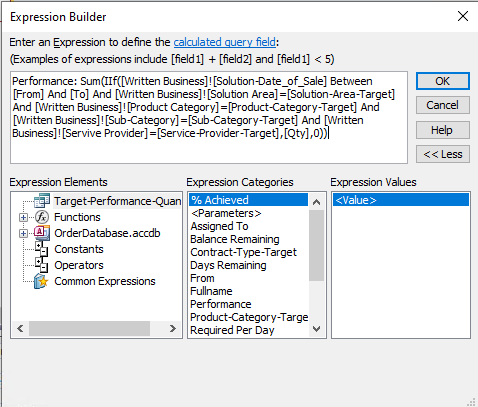Click inside the expression text box
The width and height of the screenshot is (478, 407).
pyautogui.click(x=209, y=117)
